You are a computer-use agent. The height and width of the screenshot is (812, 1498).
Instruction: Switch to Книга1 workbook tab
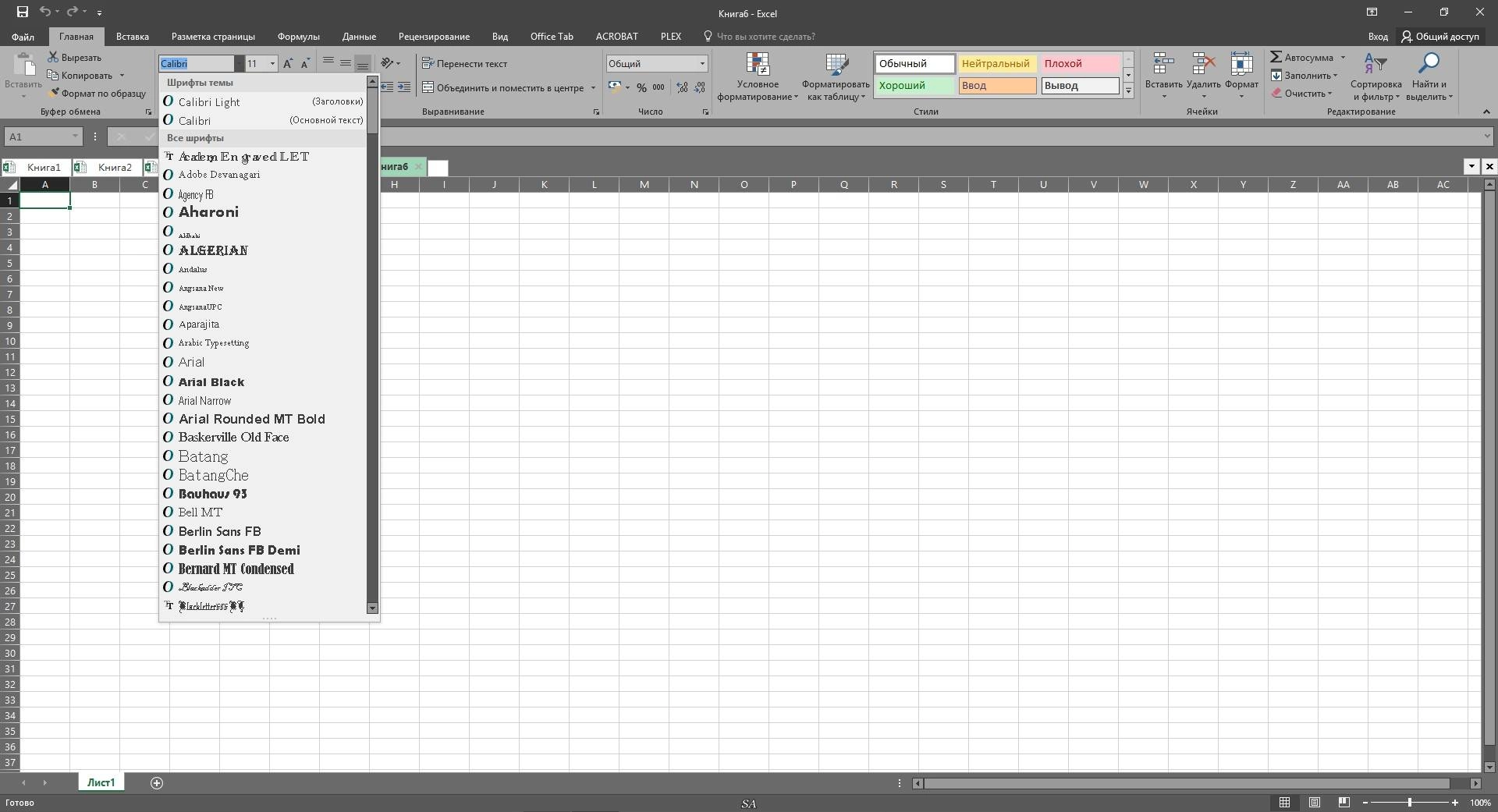pos(36,167)
